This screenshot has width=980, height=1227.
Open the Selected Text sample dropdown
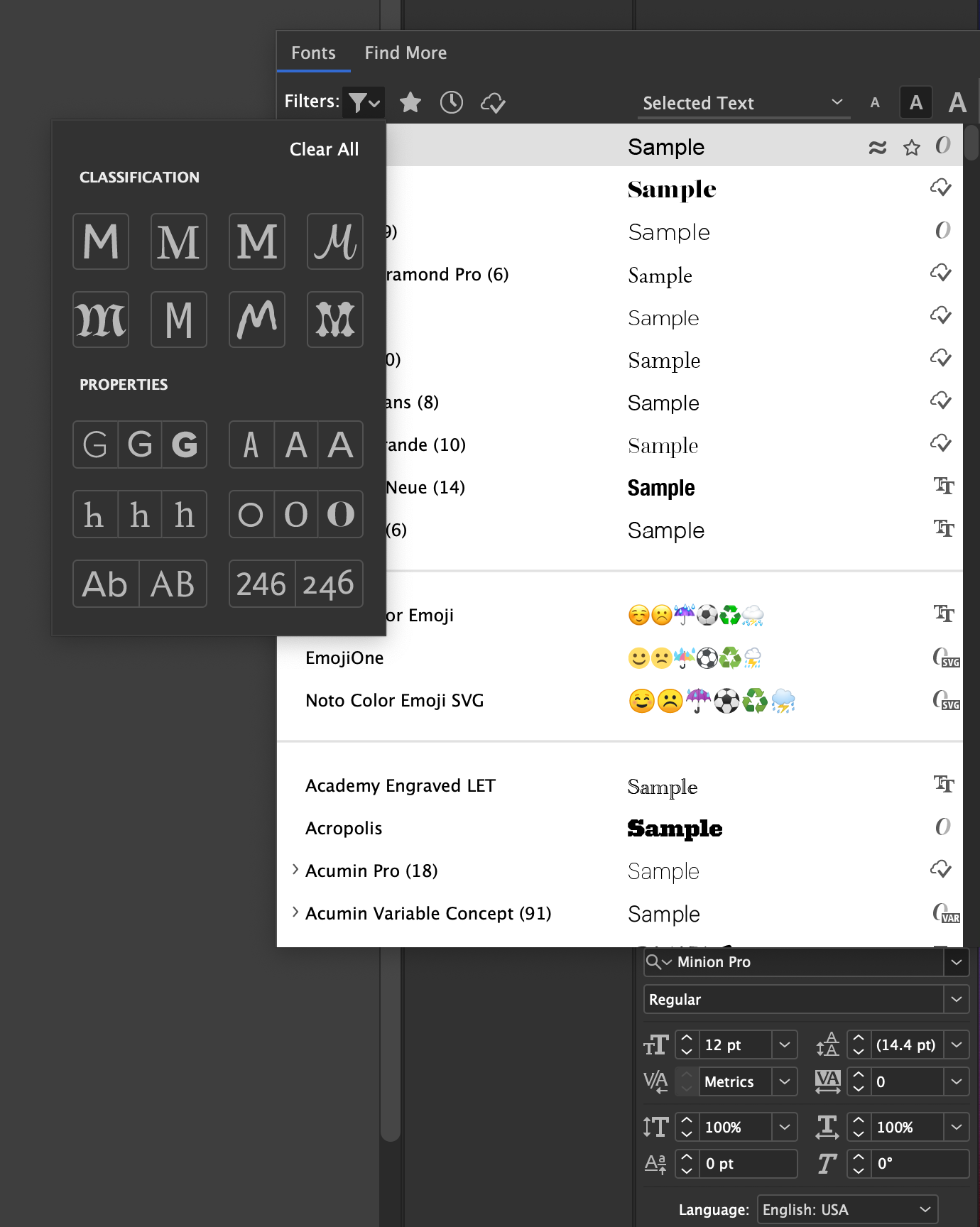pyautogui.click(x=743, y=103)
